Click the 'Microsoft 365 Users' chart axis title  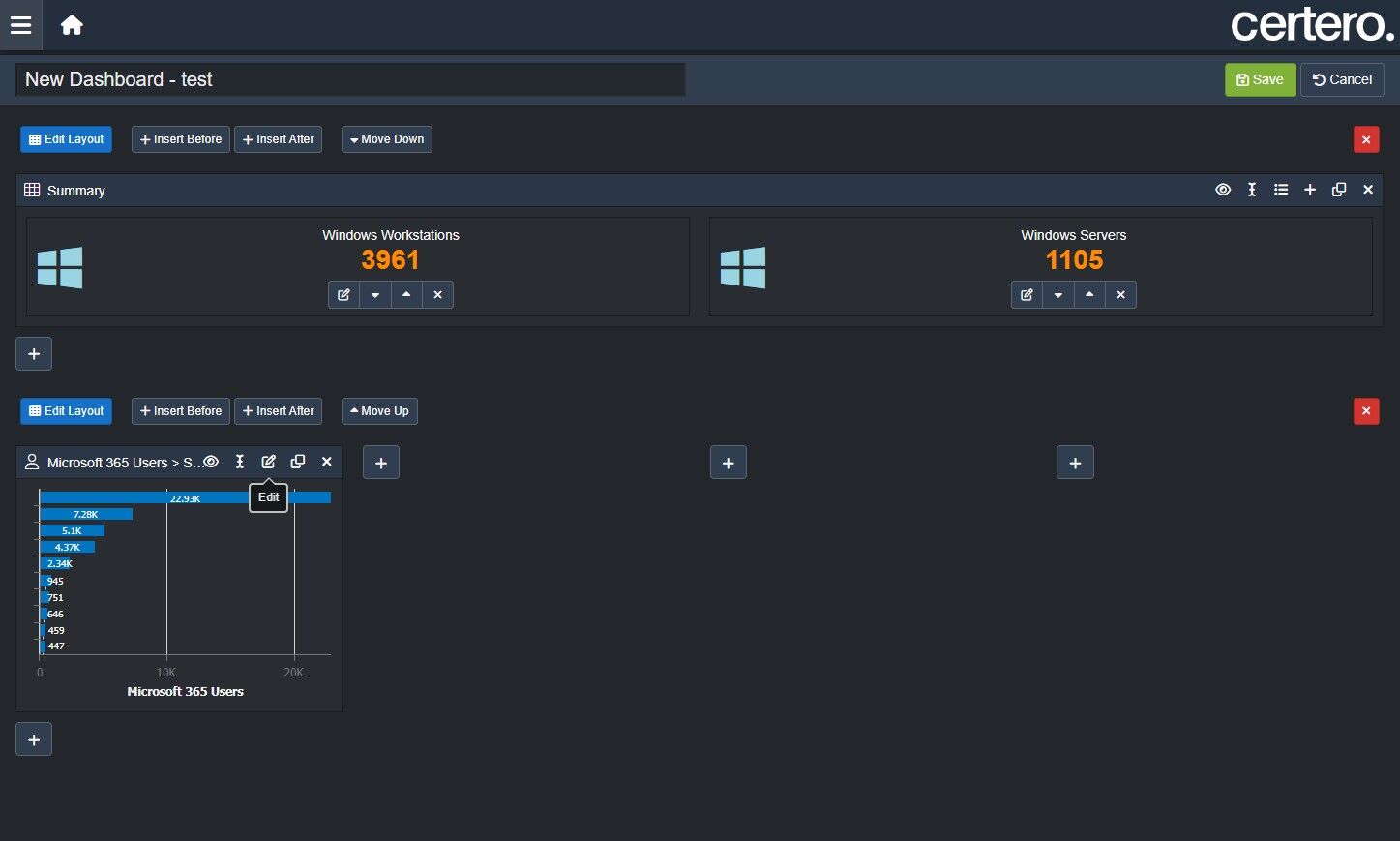pyautogui.click(x=185, y=691)
